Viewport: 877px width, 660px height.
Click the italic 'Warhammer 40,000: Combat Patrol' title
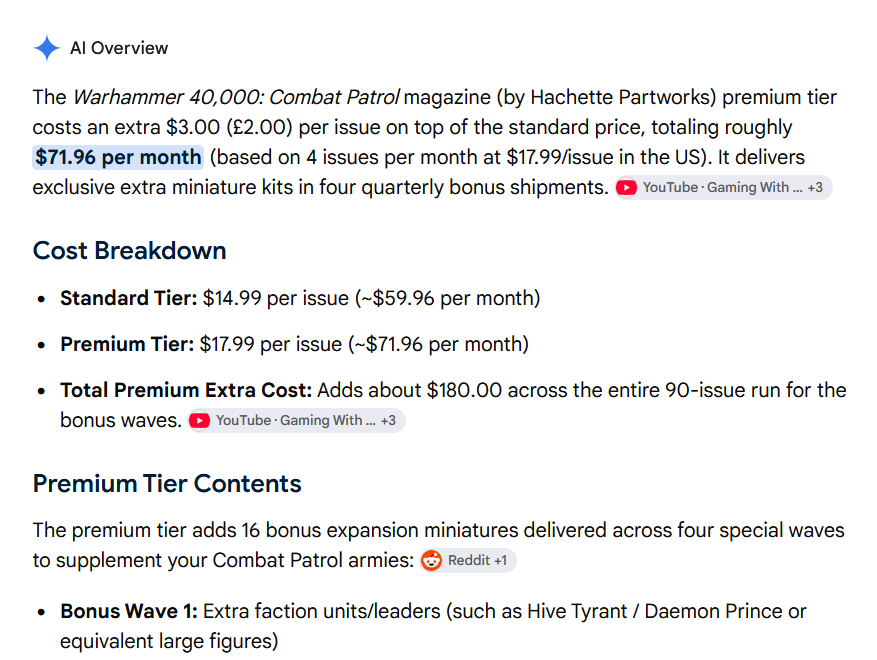pos(237,97)
